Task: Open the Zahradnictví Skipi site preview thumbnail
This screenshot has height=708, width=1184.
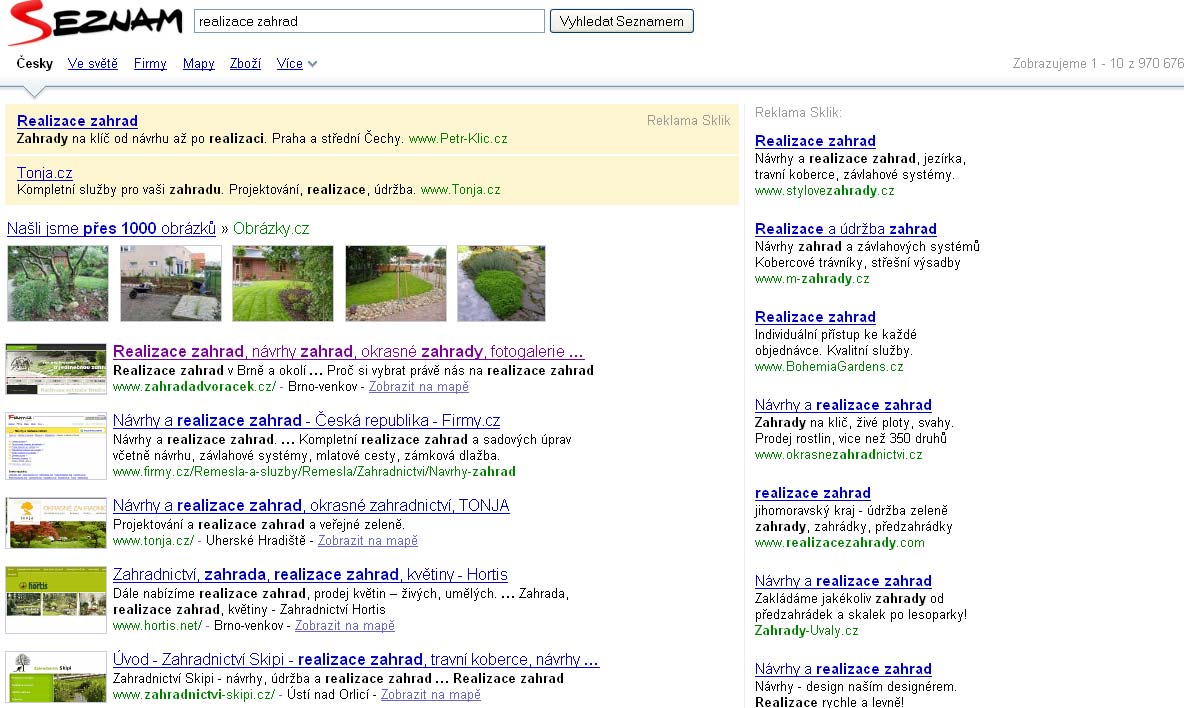Action: tap(56, 677)
